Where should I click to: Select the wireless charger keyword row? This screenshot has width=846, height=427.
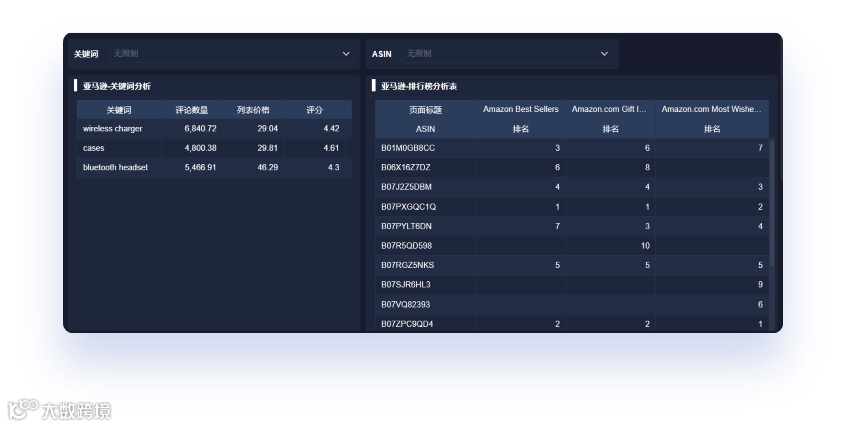[x=214, y=128]
